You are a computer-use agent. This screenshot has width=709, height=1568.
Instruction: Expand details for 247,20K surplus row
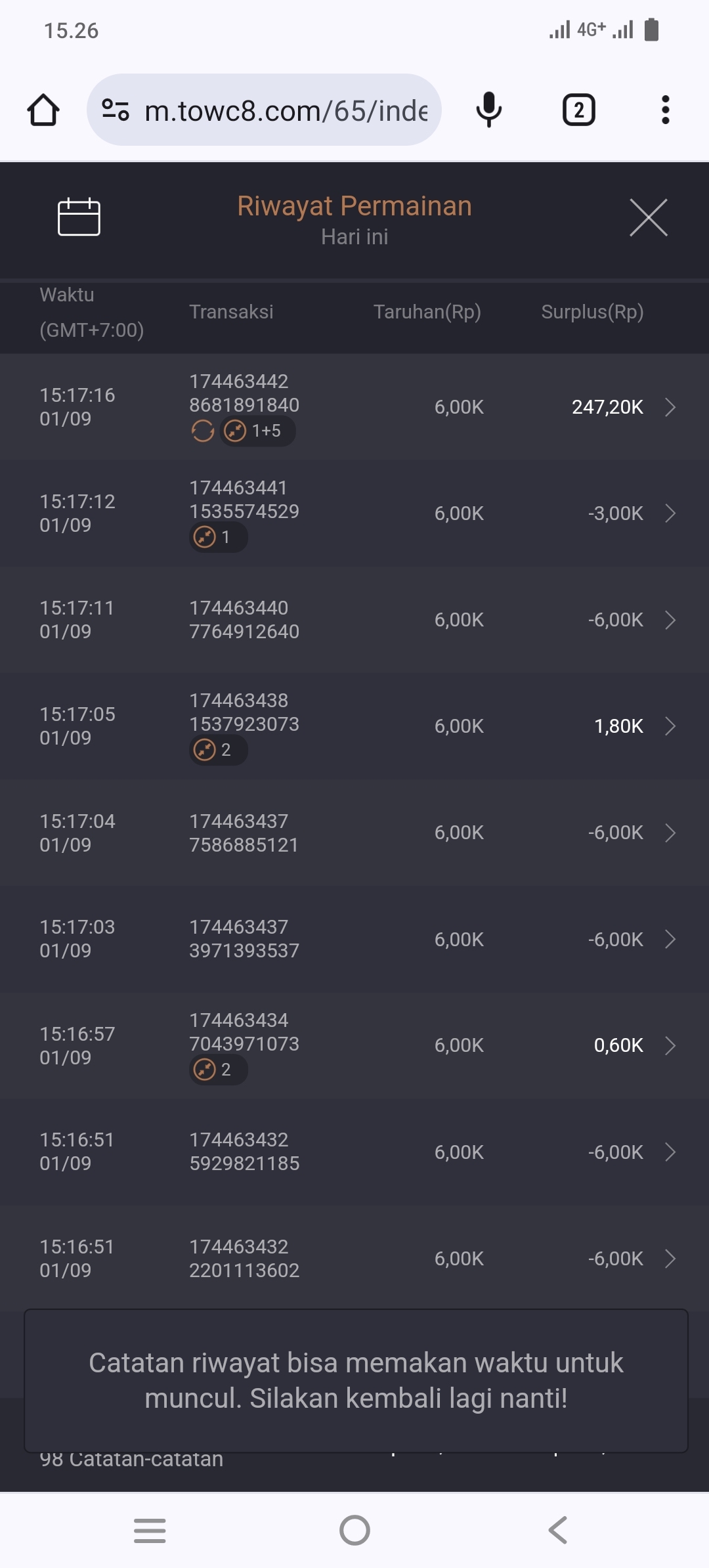pyautogui.click(x=670, y=407)
